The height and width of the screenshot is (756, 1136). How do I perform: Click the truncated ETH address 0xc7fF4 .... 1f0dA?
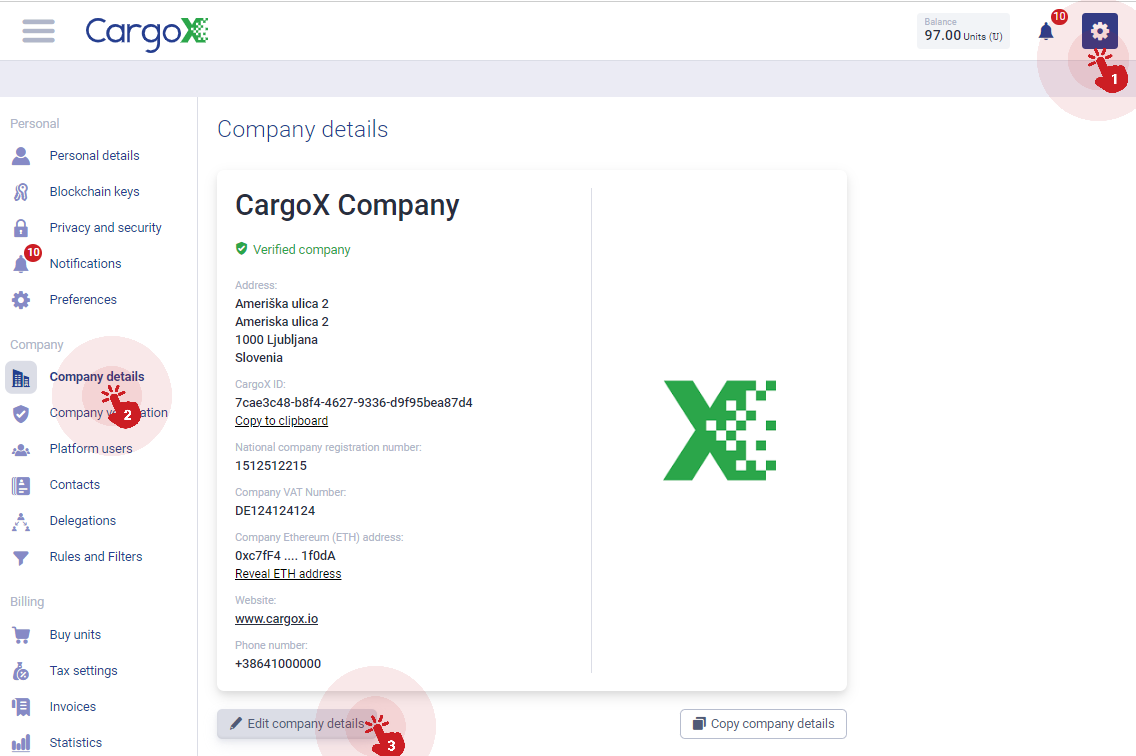coord(285,556)
